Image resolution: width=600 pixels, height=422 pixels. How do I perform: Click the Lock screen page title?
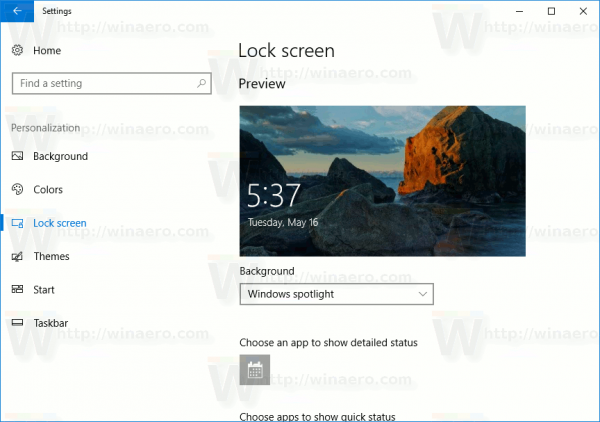[x=286, y=51]
